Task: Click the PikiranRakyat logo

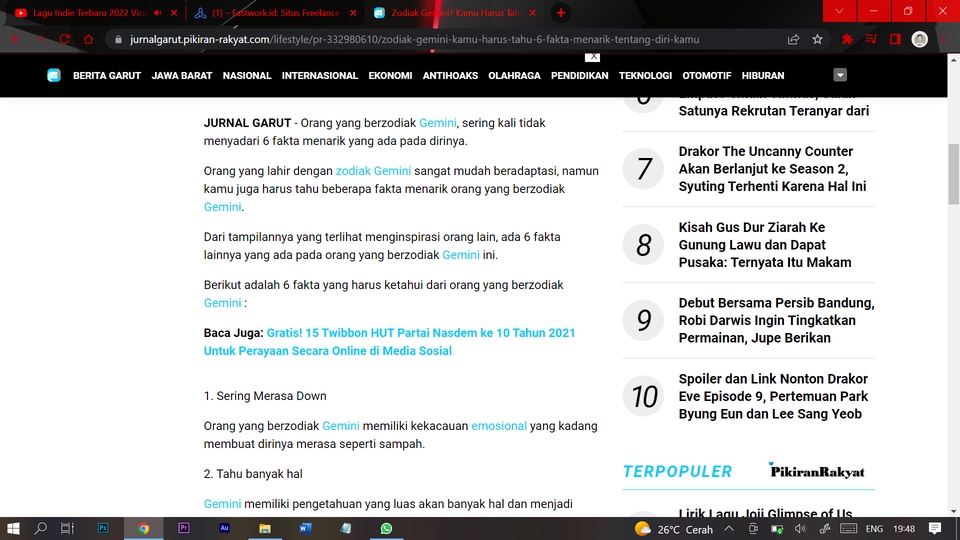Action: pos(816,470)
